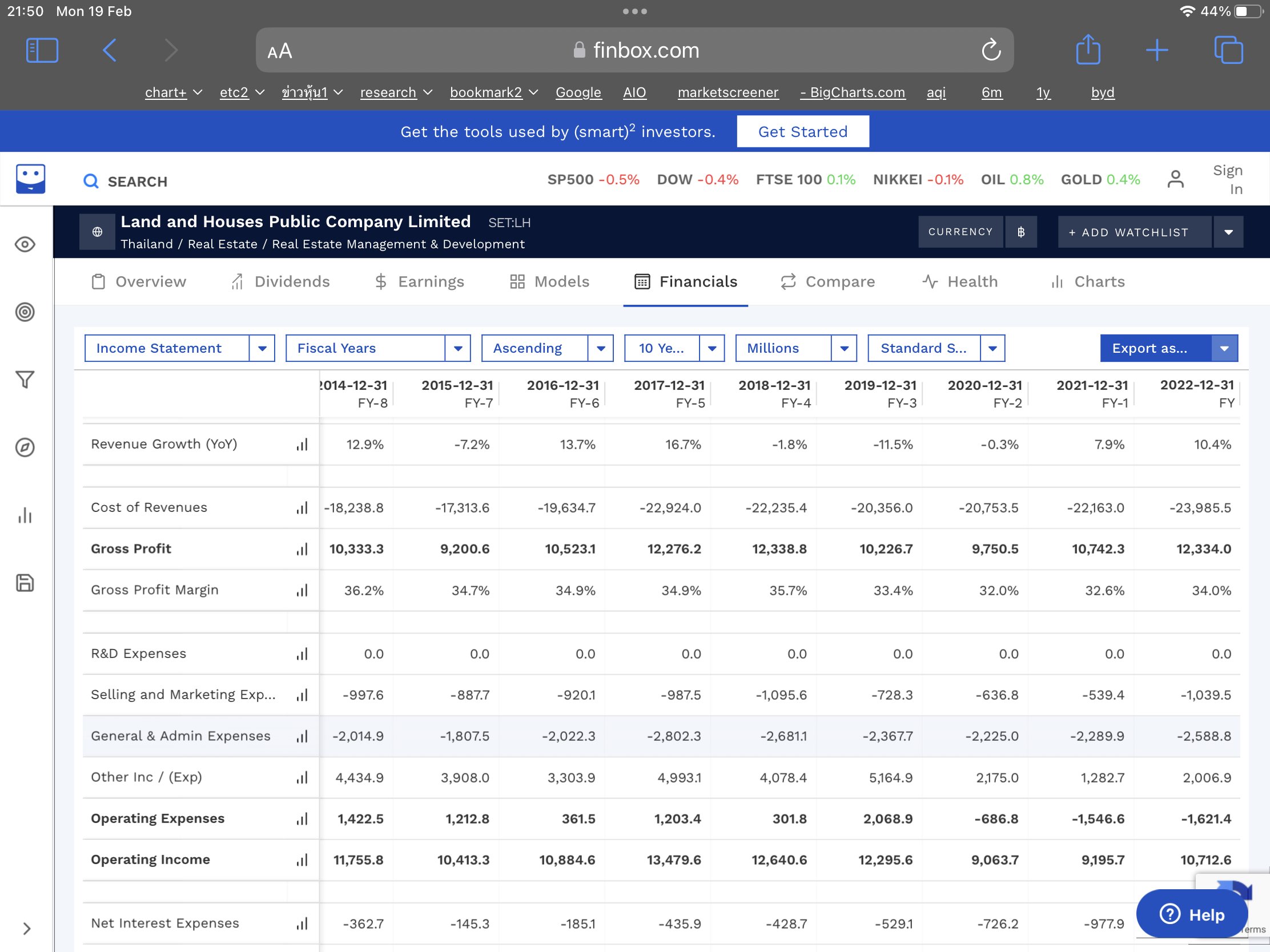Open marketscreener bookmark
This screenshot has width=1270, height=952.
click(x=728, y=92)
